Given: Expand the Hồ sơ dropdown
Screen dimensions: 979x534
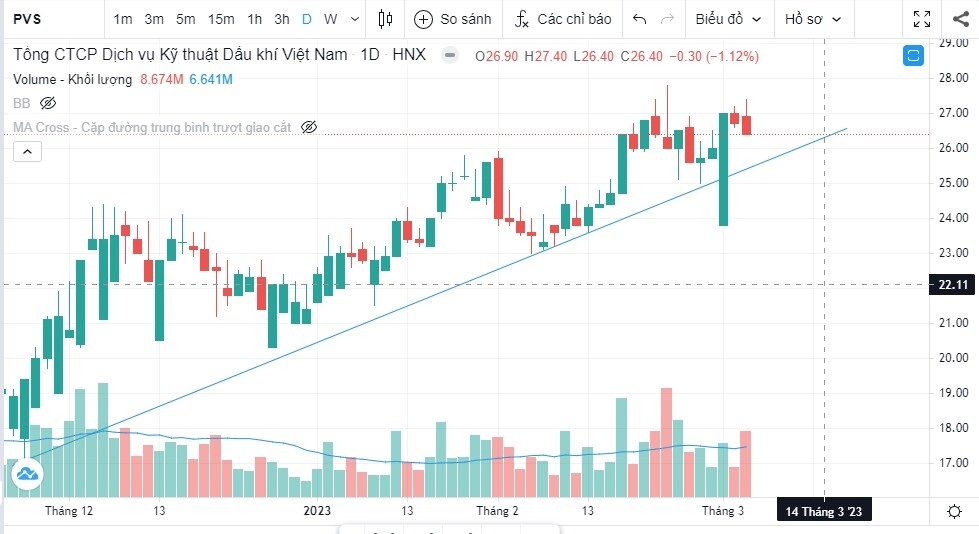Looking at the screenshot, I should pos(813,19).
